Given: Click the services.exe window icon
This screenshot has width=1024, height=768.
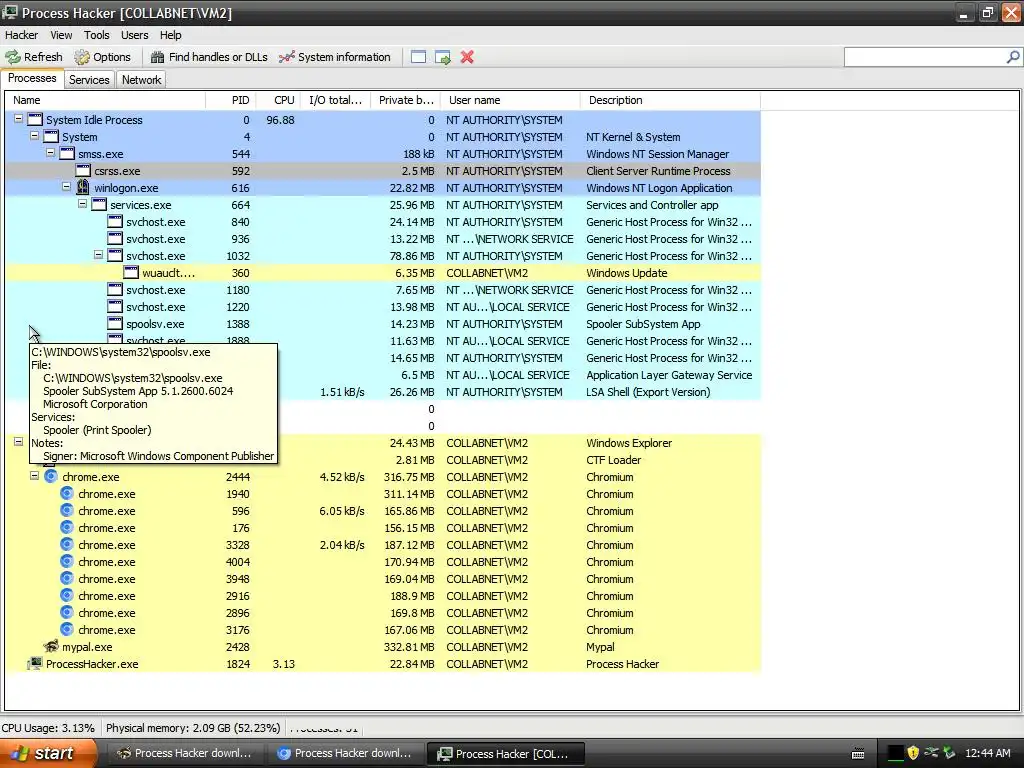Looking at the screenshot, I should coord(99,204).
